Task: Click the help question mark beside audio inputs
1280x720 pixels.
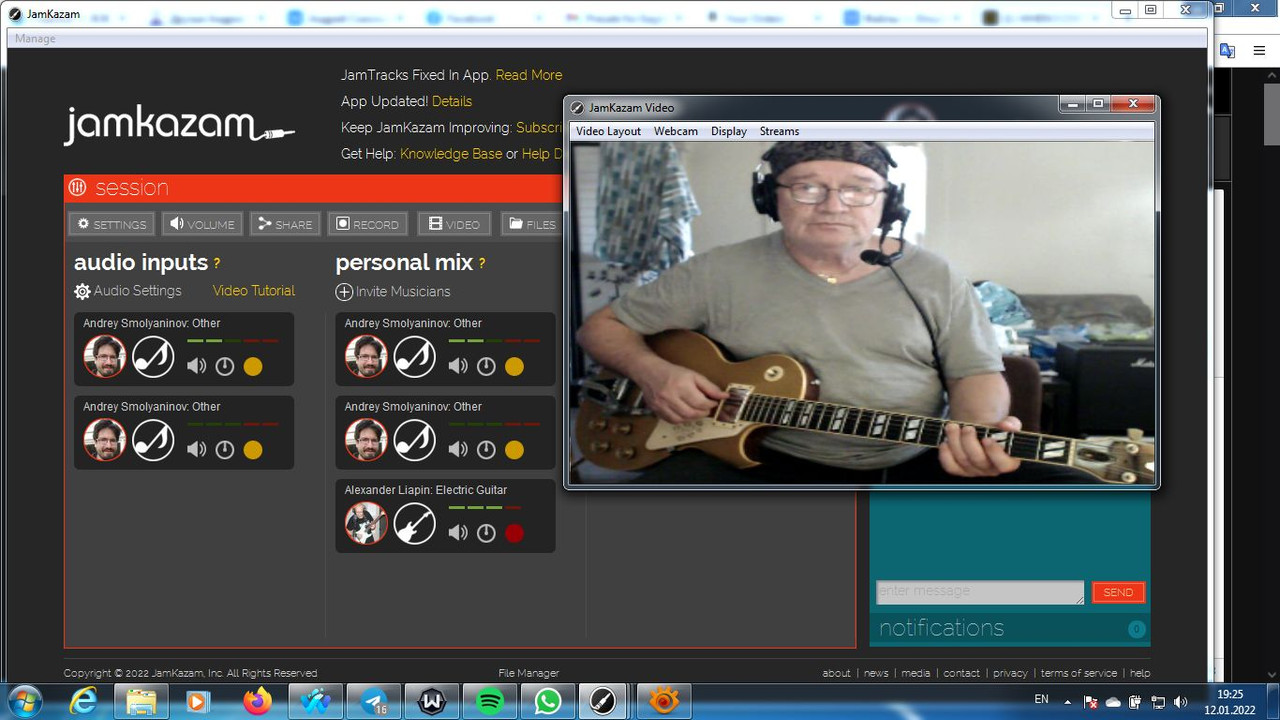Action: (x=216, y=264)
